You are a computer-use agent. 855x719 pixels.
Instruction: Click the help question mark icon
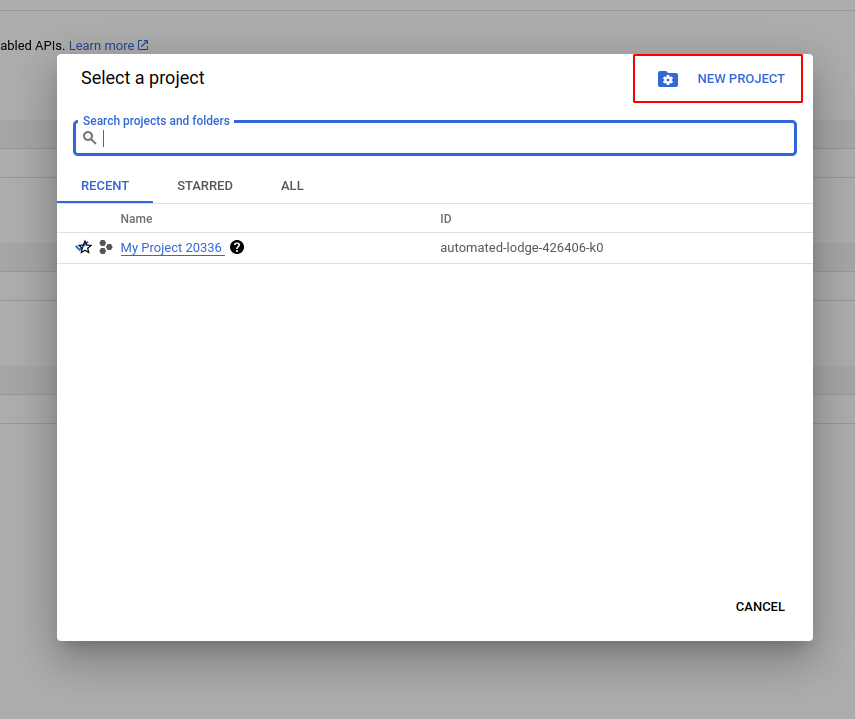237,247
